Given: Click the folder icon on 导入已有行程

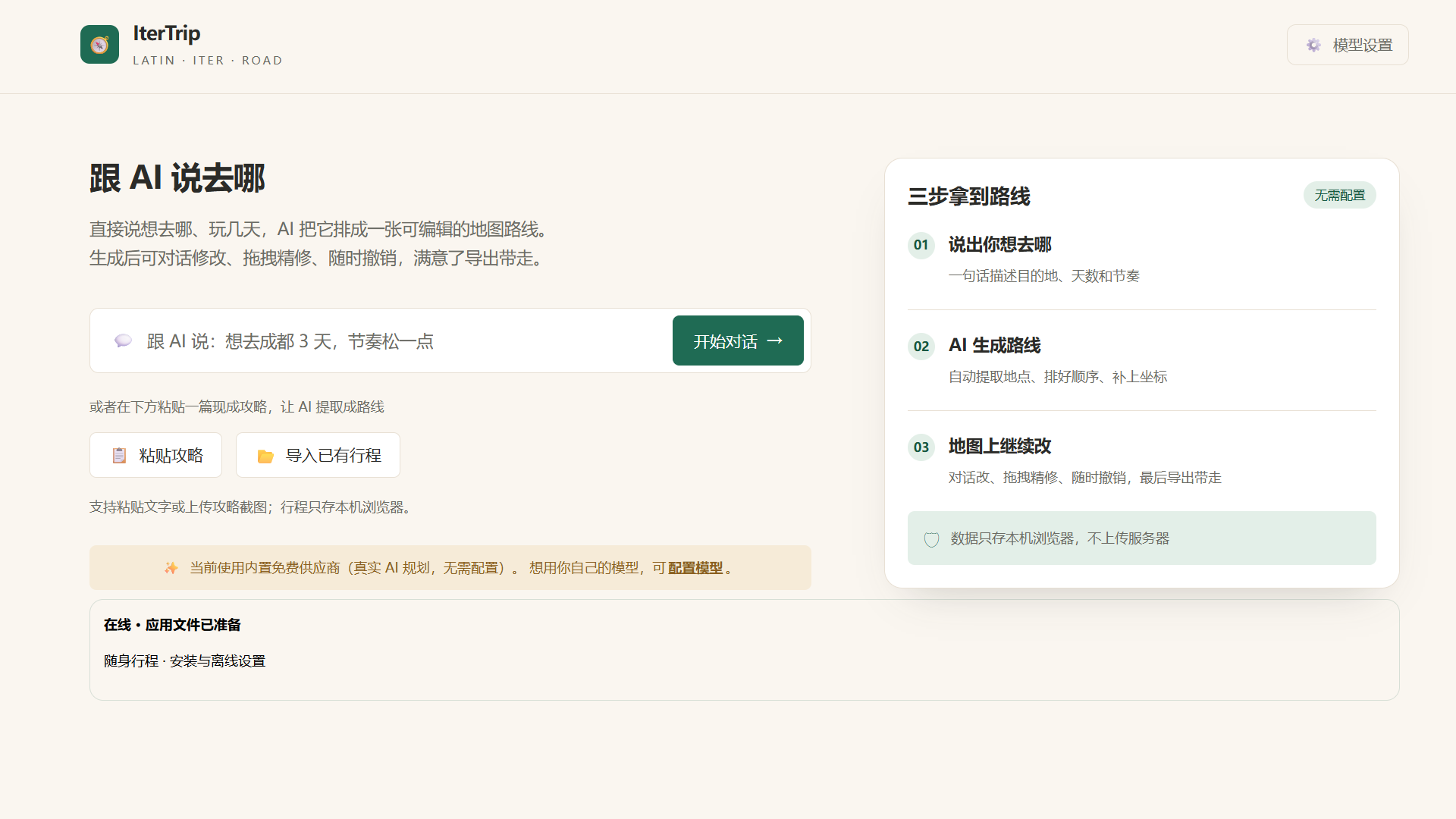Looking at the screenshot, I should (x=265, y=456).
